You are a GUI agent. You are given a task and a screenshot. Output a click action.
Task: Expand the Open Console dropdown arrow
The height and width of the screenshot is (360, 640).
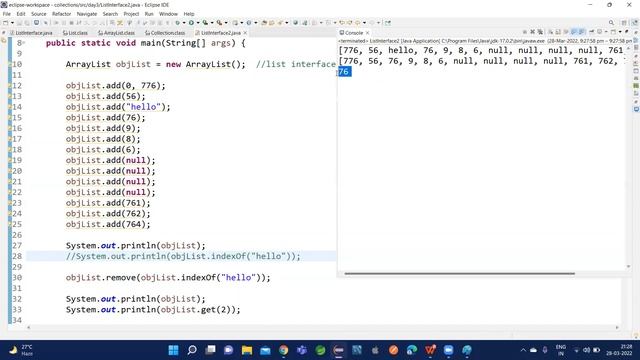coord(620,32)
